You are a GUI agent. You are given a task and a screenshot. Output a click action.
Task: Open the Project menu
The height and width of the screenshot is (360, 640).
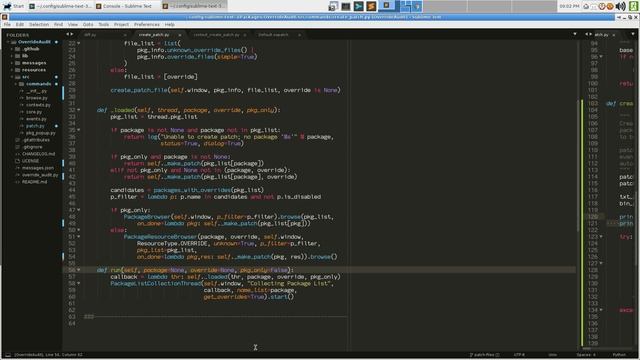(121, 24)
